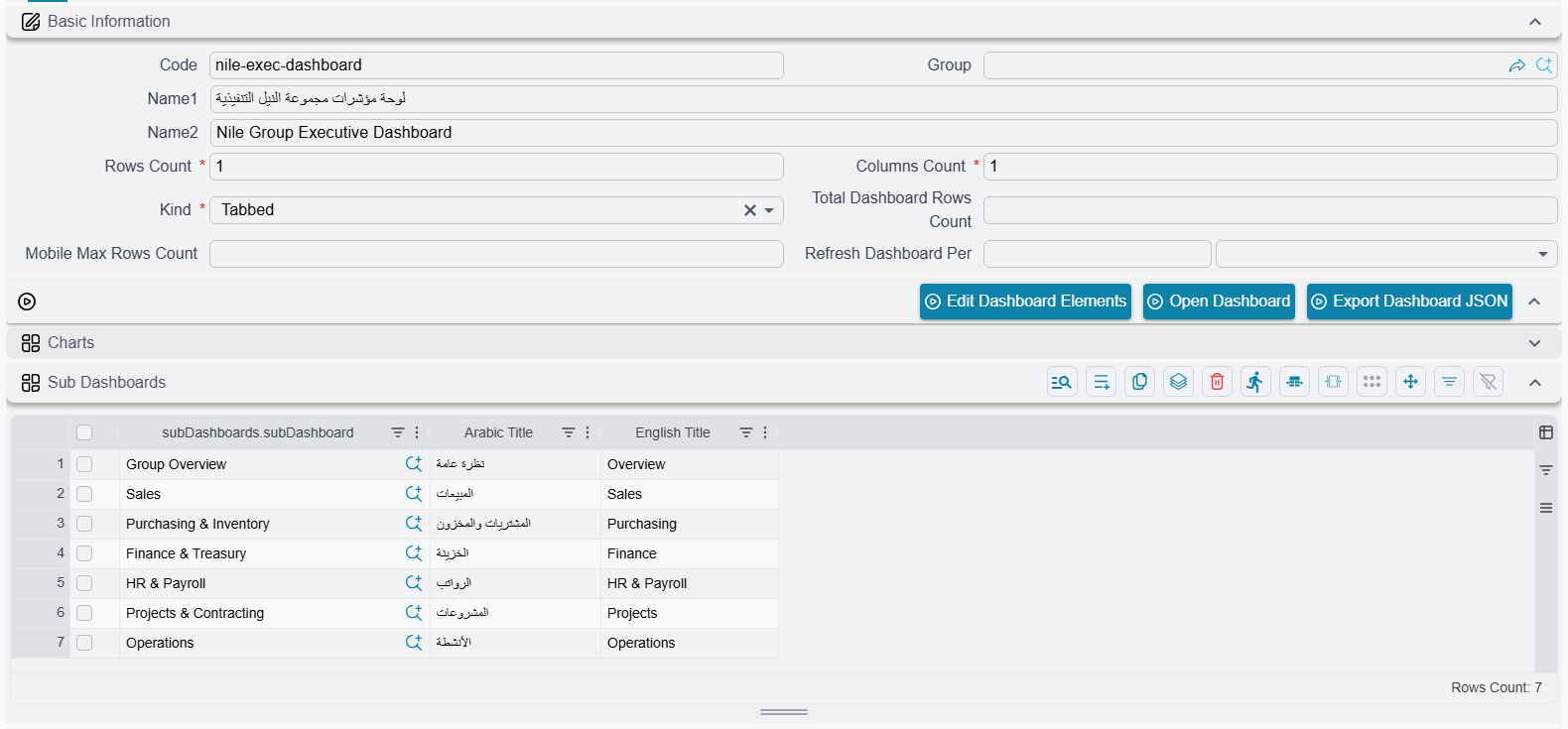Click the filter icon in grid right sidebar
Screen dimensions: 1568x729
click(1546, 470)
